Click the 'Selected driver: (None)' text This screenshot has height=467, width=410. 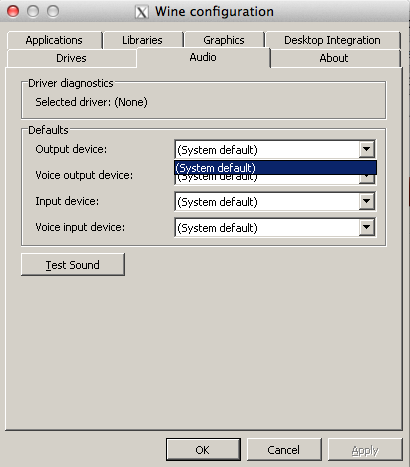coord(91,102)
